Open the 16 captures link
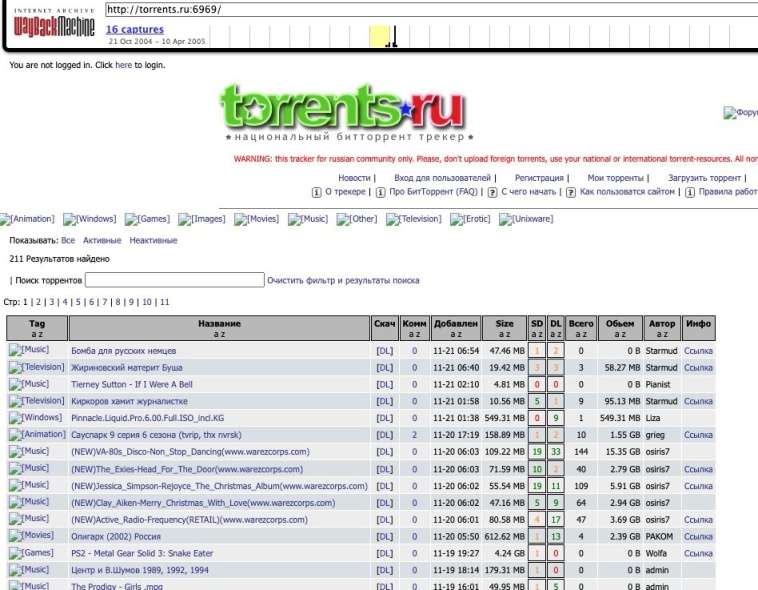The width and height of the screenshot is (758, 590). point(135,30)
